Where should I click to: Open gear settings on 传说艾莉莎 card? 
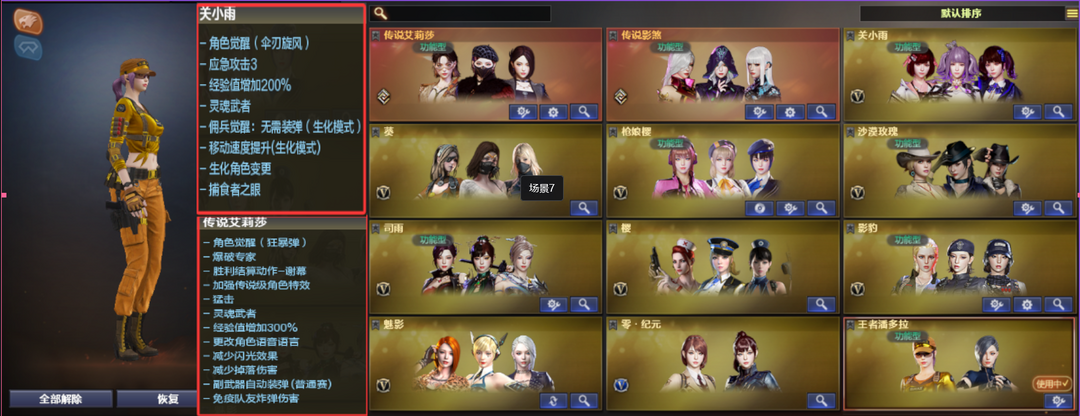[553, 112]
